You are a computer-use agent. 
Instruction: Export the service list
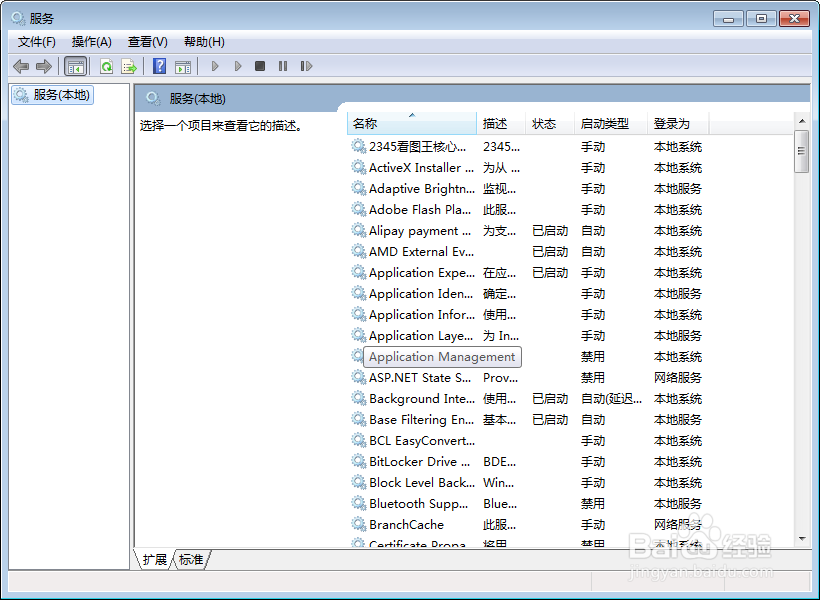129,66
